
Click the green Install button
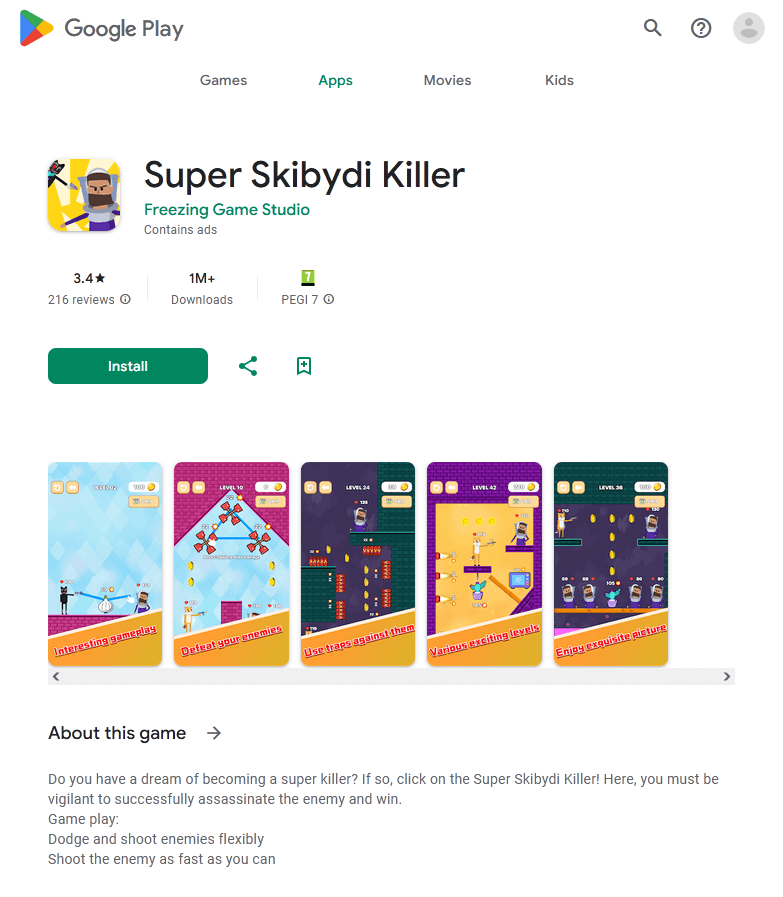coord(128,366)
